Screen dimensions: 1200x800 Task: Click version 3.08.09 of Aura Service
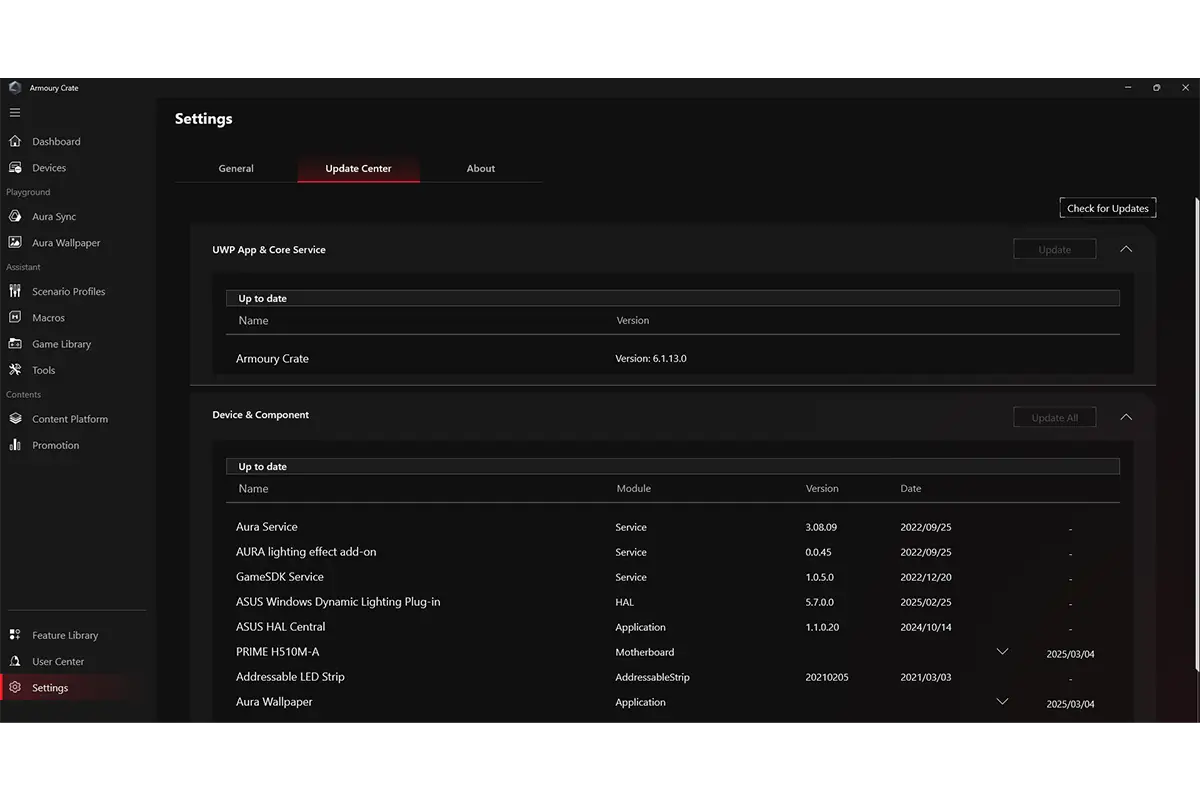tap(821, 527)
